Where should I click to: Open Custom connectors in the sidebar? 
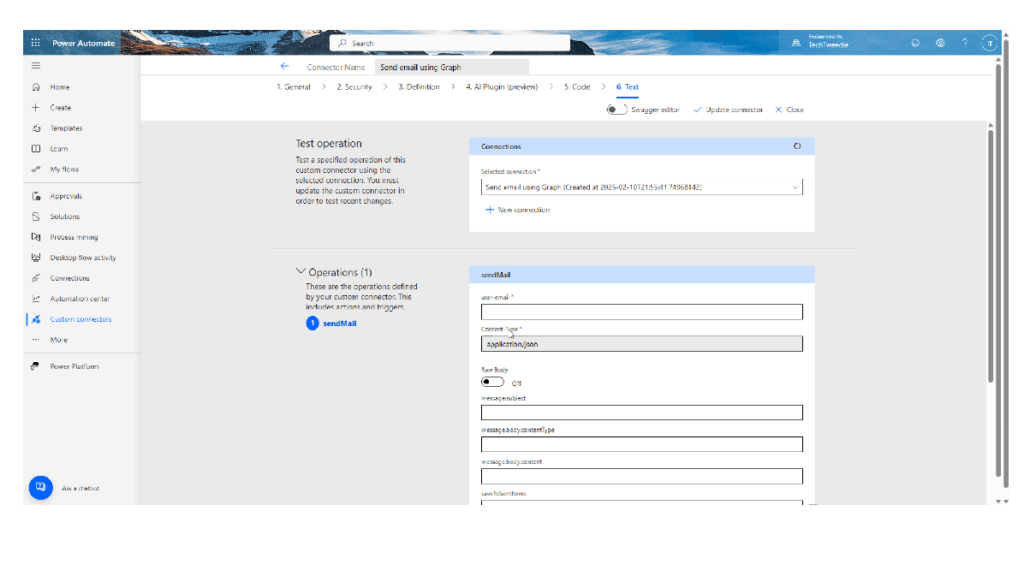(x=80, y=319)
